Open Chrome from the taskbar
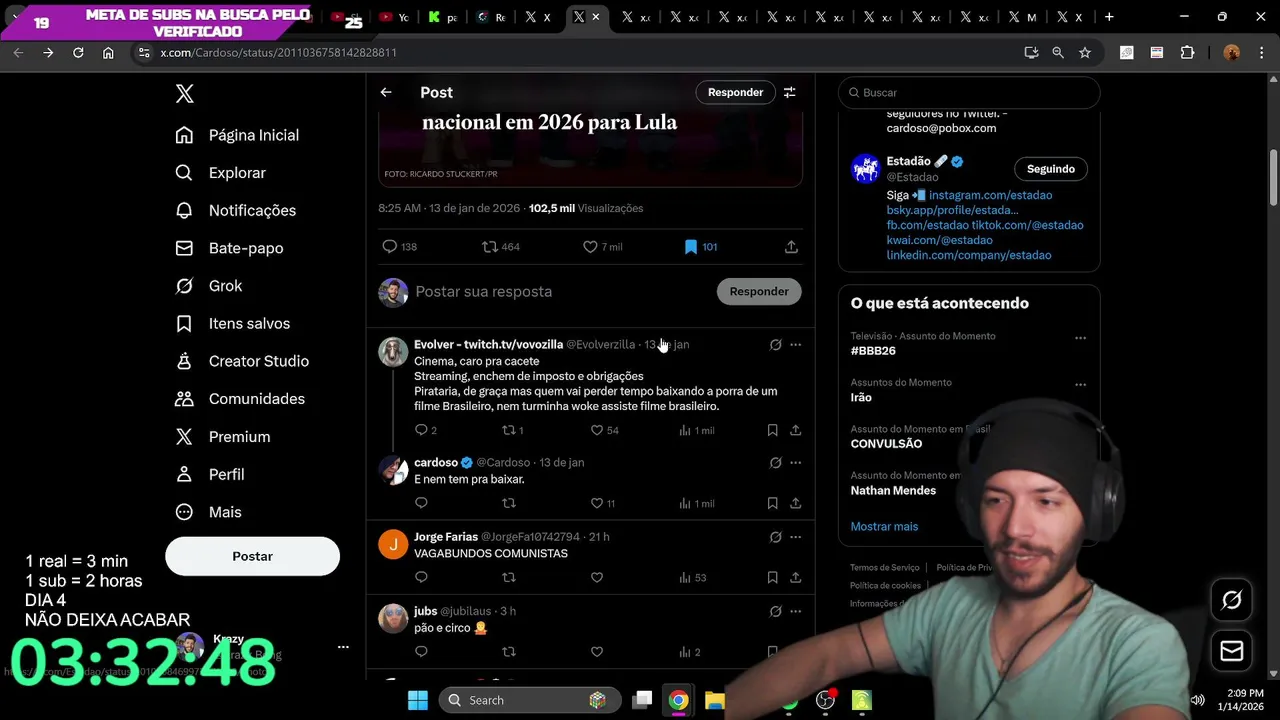Viewport: 1280px width, 720px height. pos(678,700)
